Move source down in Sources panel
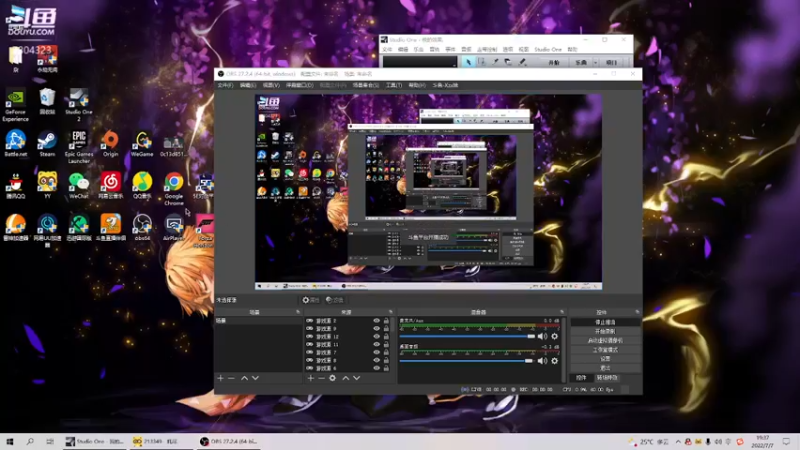This screenshot has height=450, width=800. coord(357,378)
